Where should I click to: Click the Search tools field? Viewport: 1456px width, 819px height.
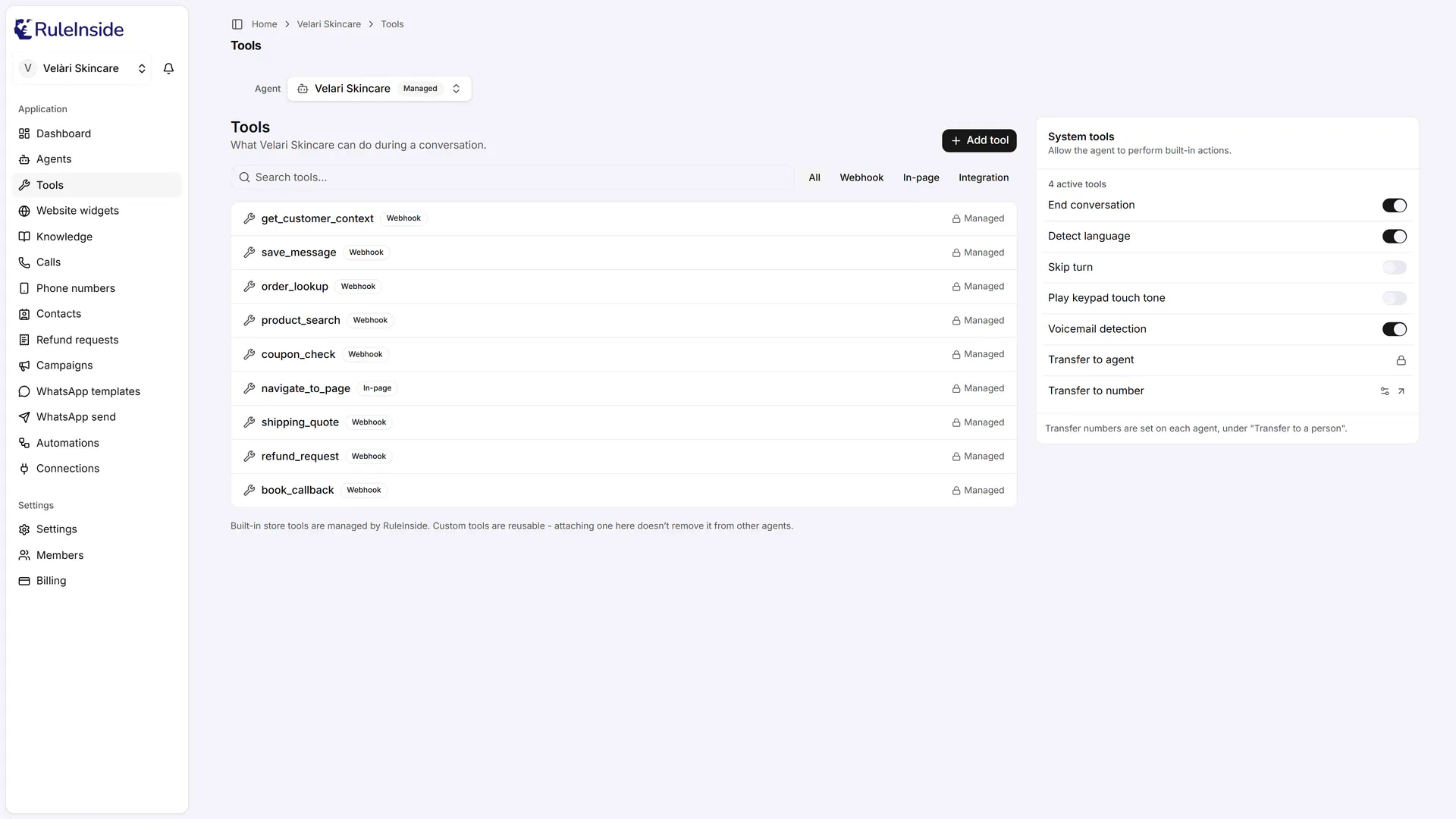[513, 177]
